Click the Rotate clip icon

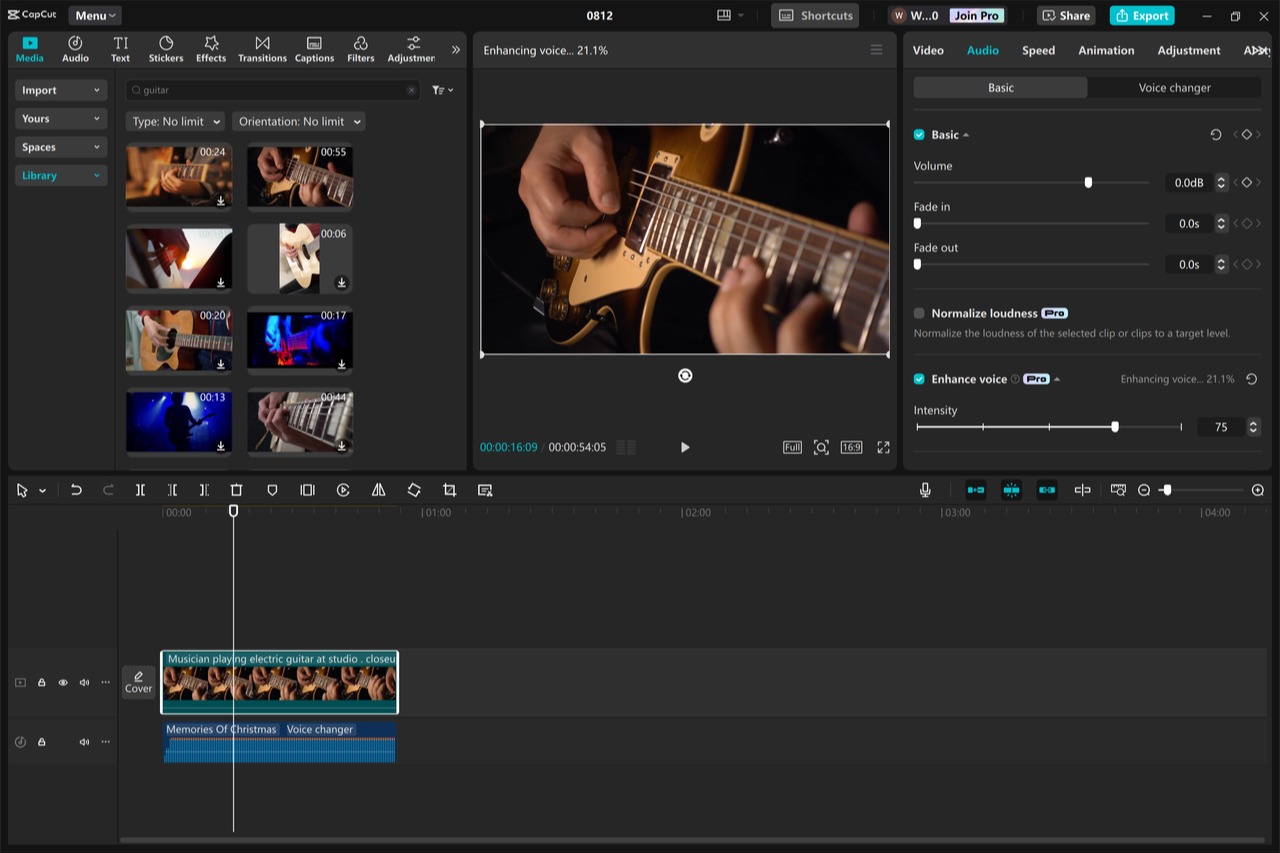click(414, 490)
